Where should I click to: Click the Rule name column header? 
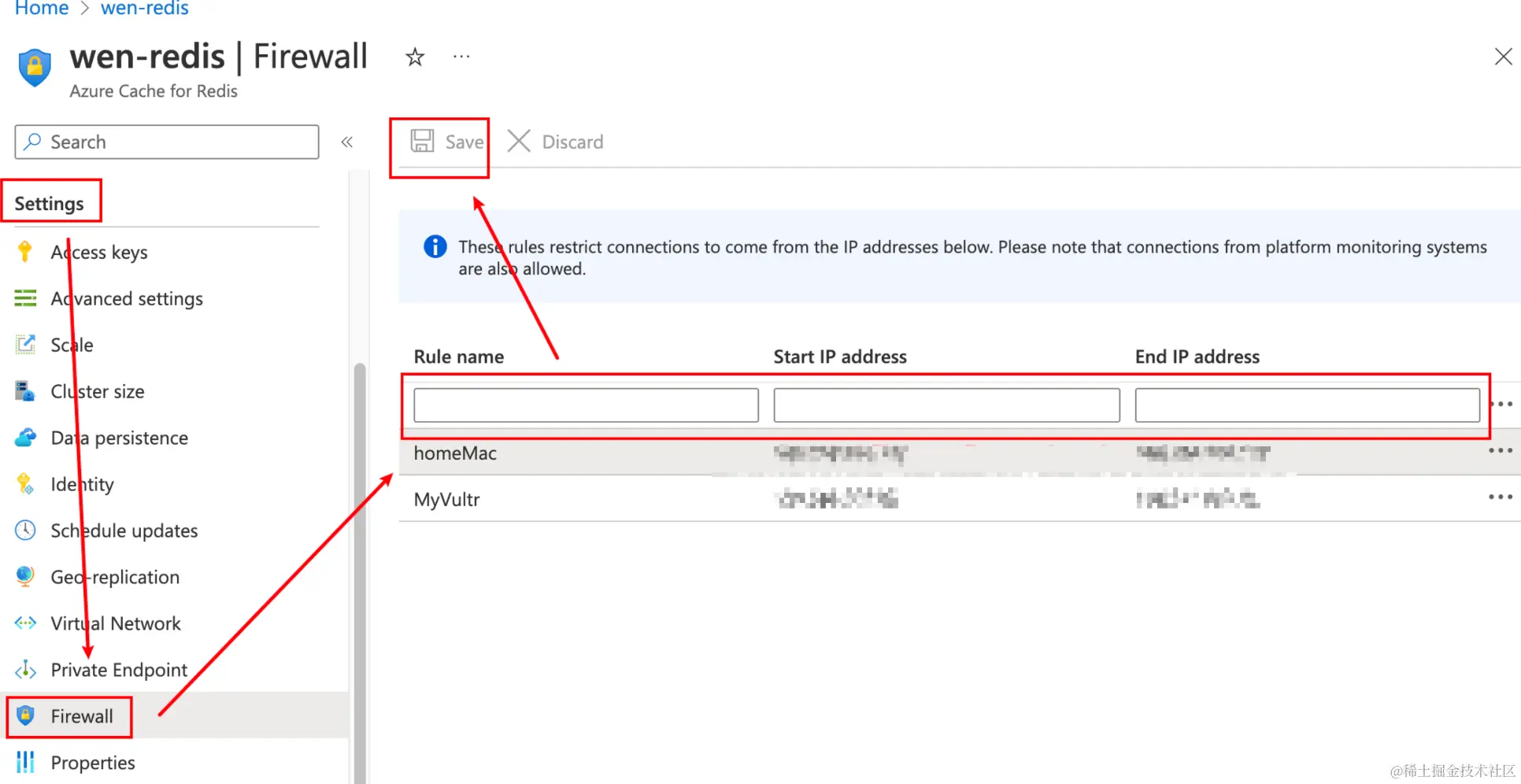tap(459, 357)
